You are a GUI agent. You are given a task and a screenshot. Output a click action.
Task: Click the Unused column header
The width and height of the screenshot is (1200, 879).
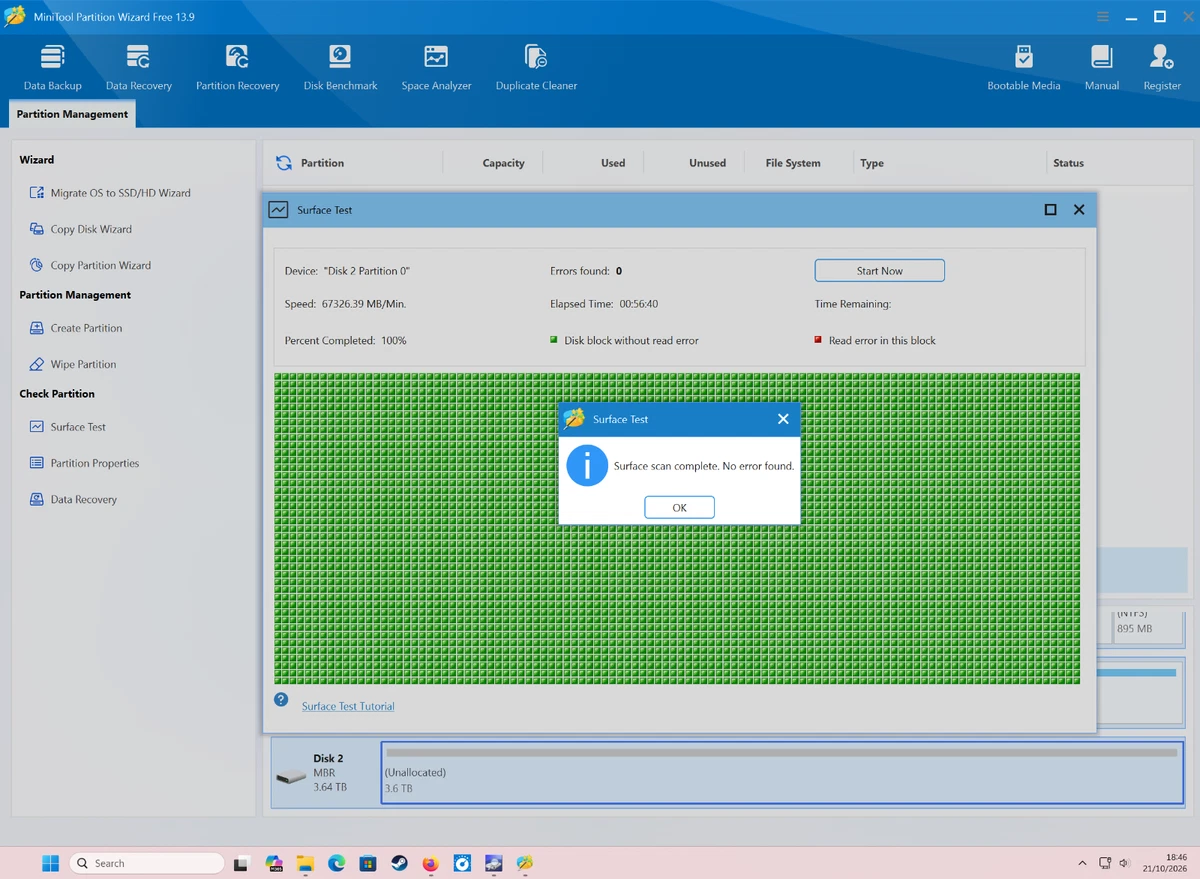pyautogui.click(x=707, y=163)
